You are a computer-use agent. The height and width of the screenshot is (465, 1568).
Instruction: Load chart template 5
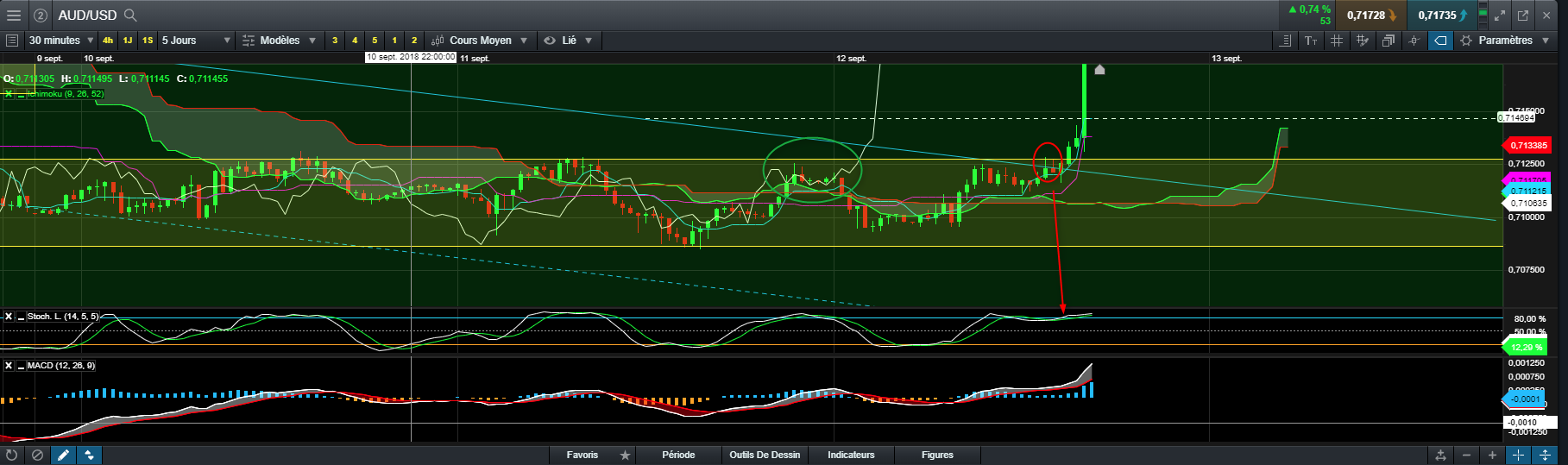click(375, 41)
